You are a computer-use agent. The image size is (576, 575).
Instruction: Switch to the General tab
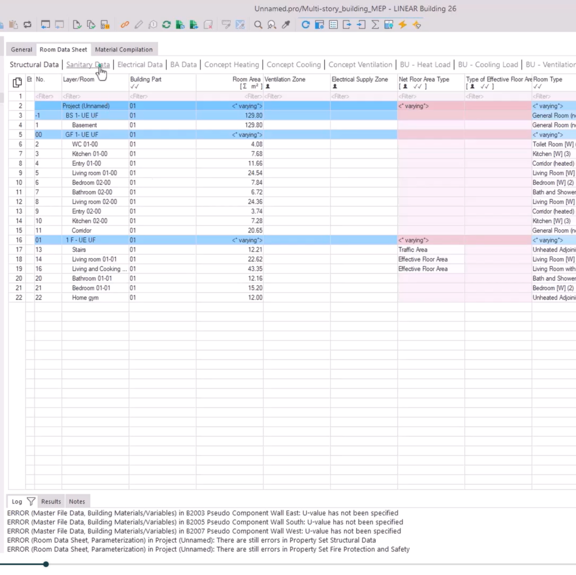pyautogui.click(x=21, y=50)
